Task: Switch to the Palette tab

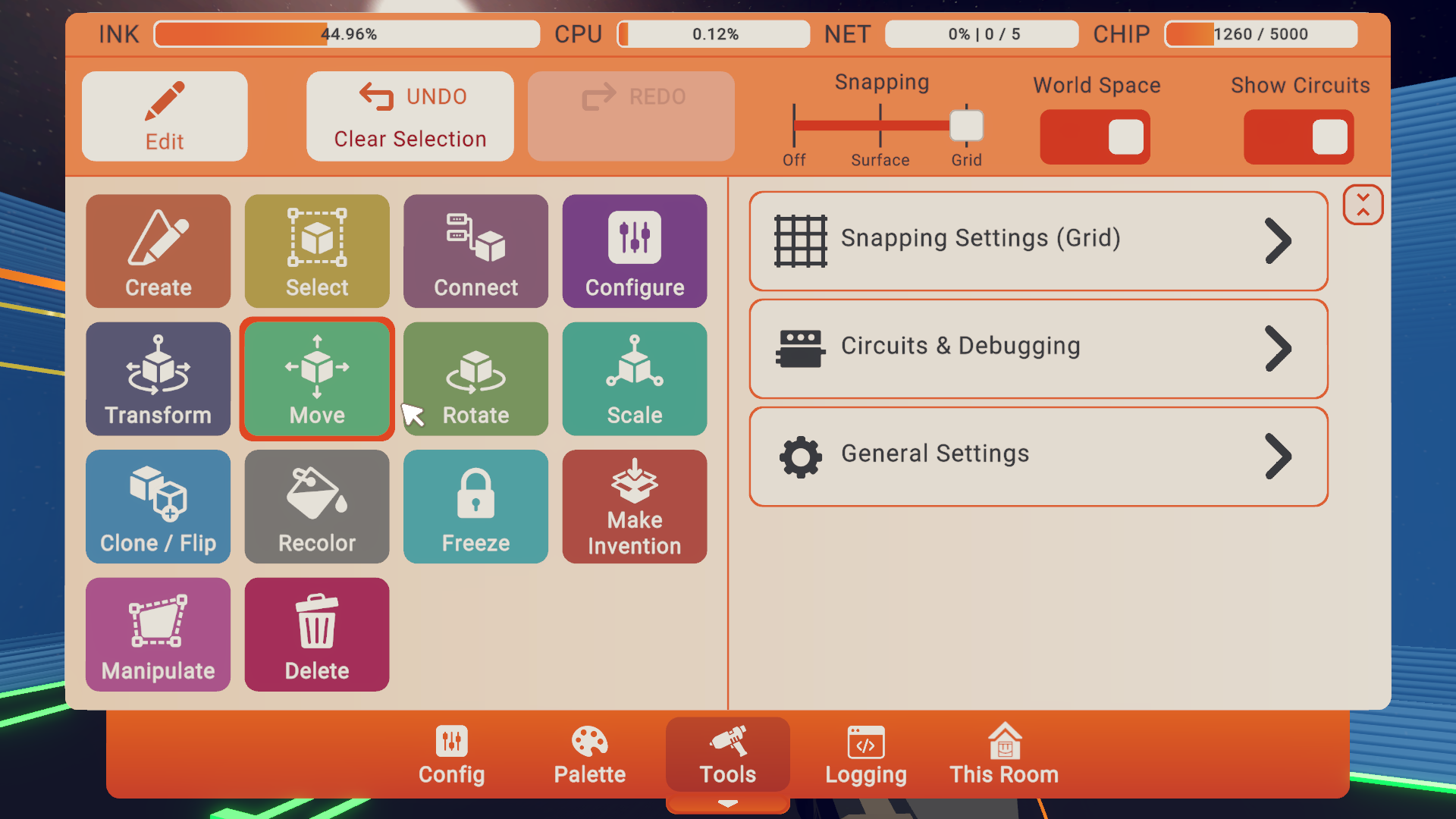Action: [x=589, y=755]
